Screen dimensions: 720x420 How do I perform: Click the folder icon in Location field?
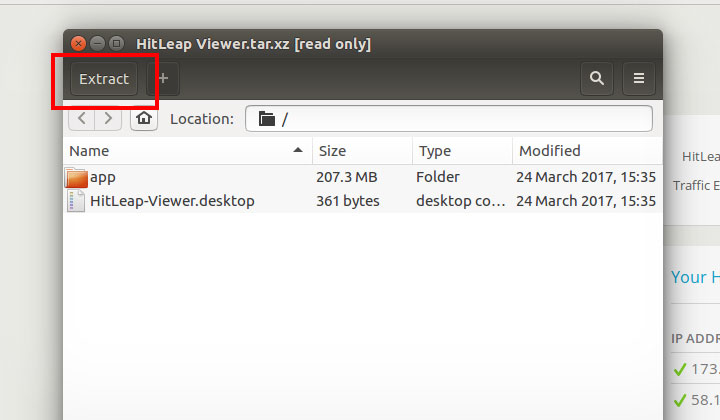266,119
